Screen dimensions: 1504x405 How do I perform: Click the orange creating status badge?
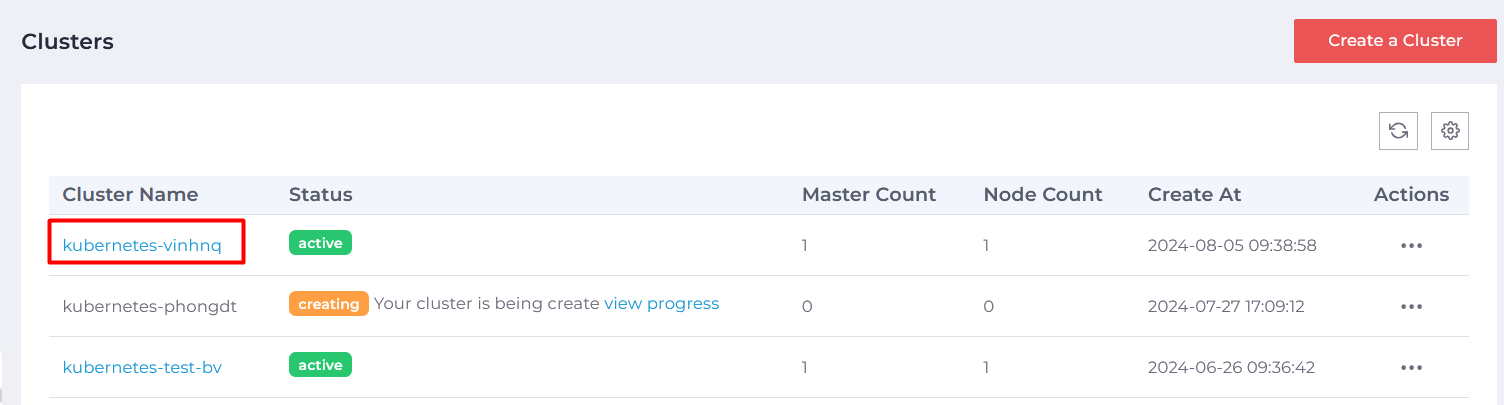pyautogui.click(x=329, y=304)
